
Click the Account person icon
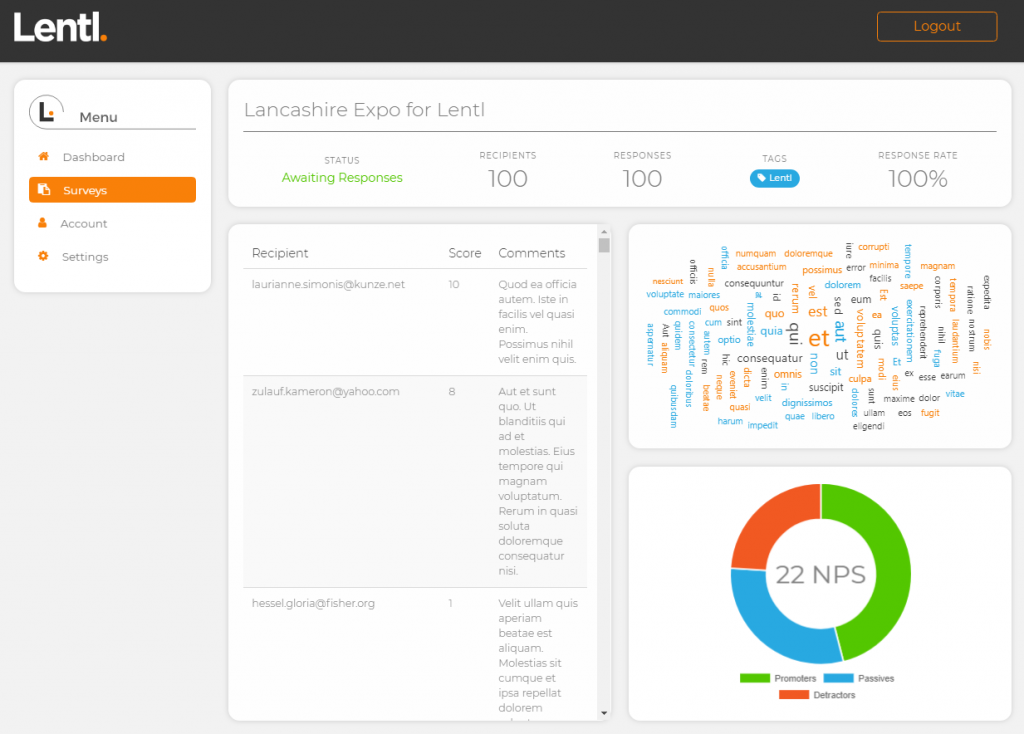point(43,223)
